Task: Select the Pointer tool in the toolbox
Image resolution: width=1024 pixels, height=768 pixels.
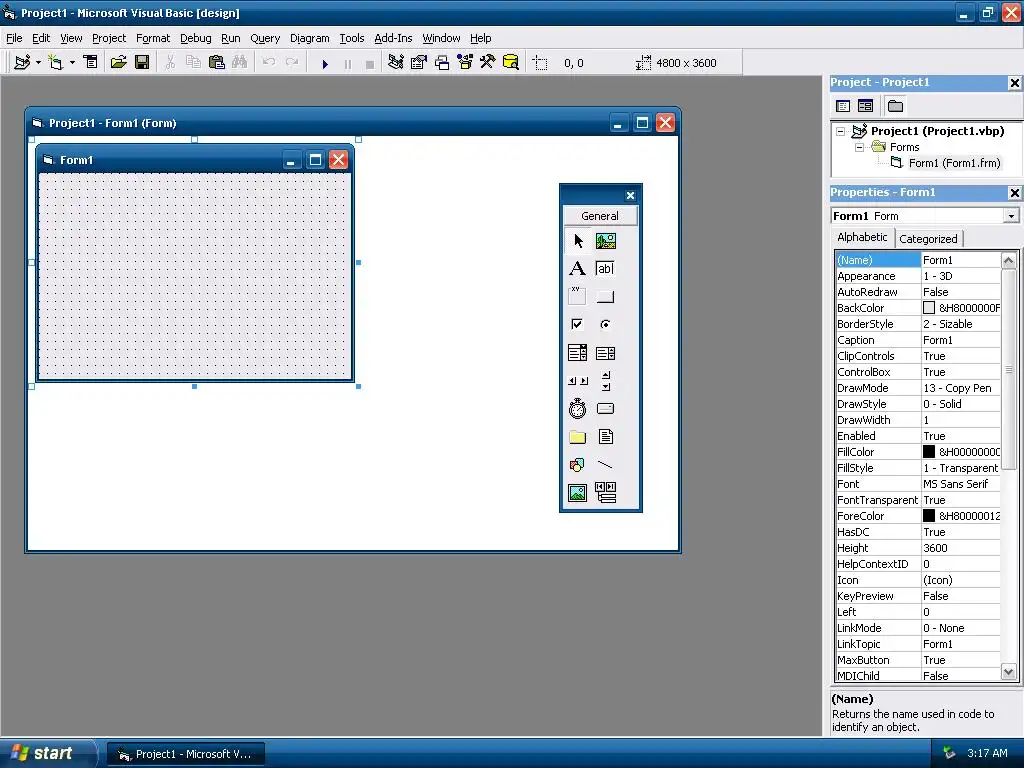Action: pos(577,241)
